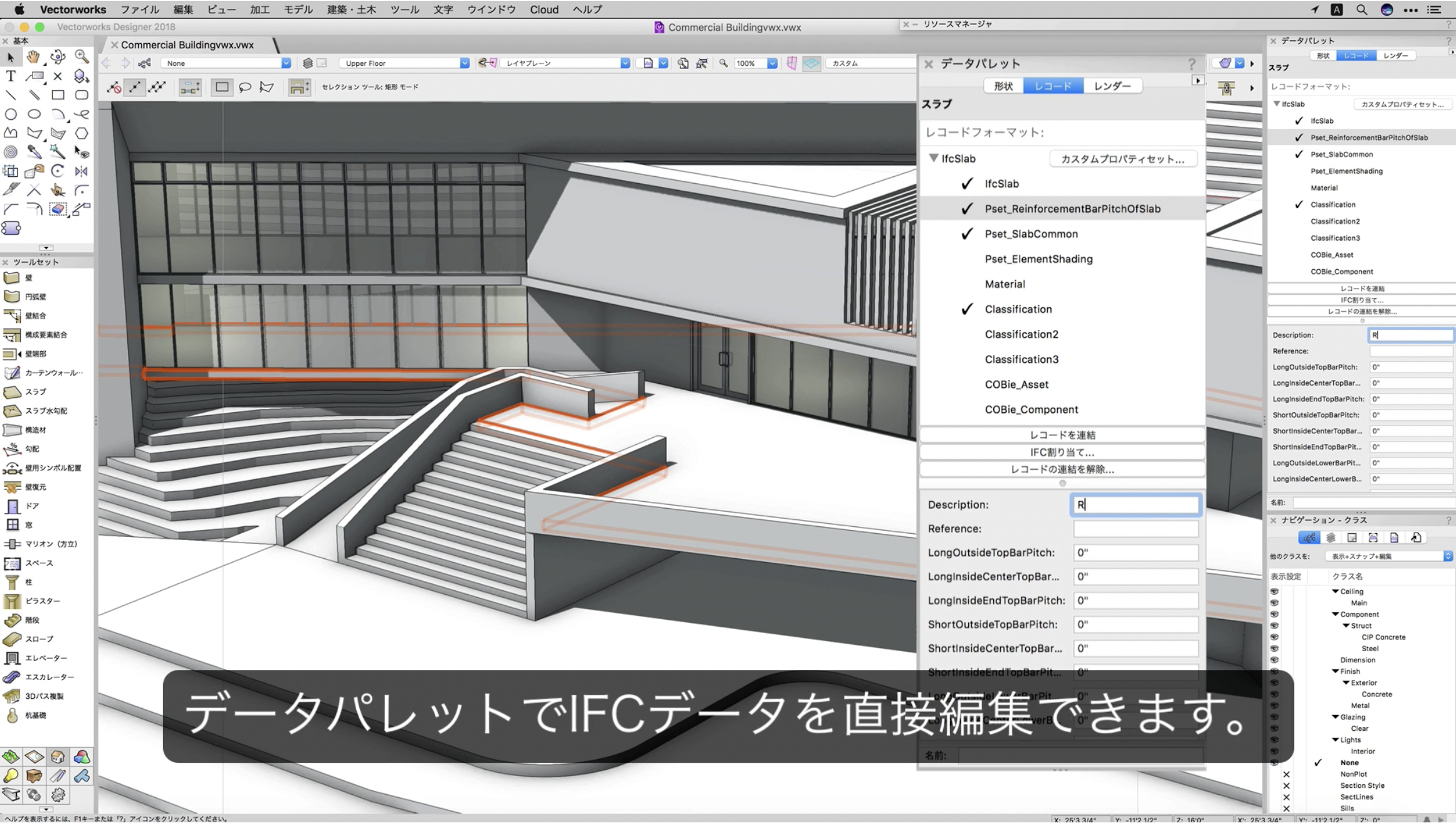Select the Door tool in toolset

(x=31, y=506)
